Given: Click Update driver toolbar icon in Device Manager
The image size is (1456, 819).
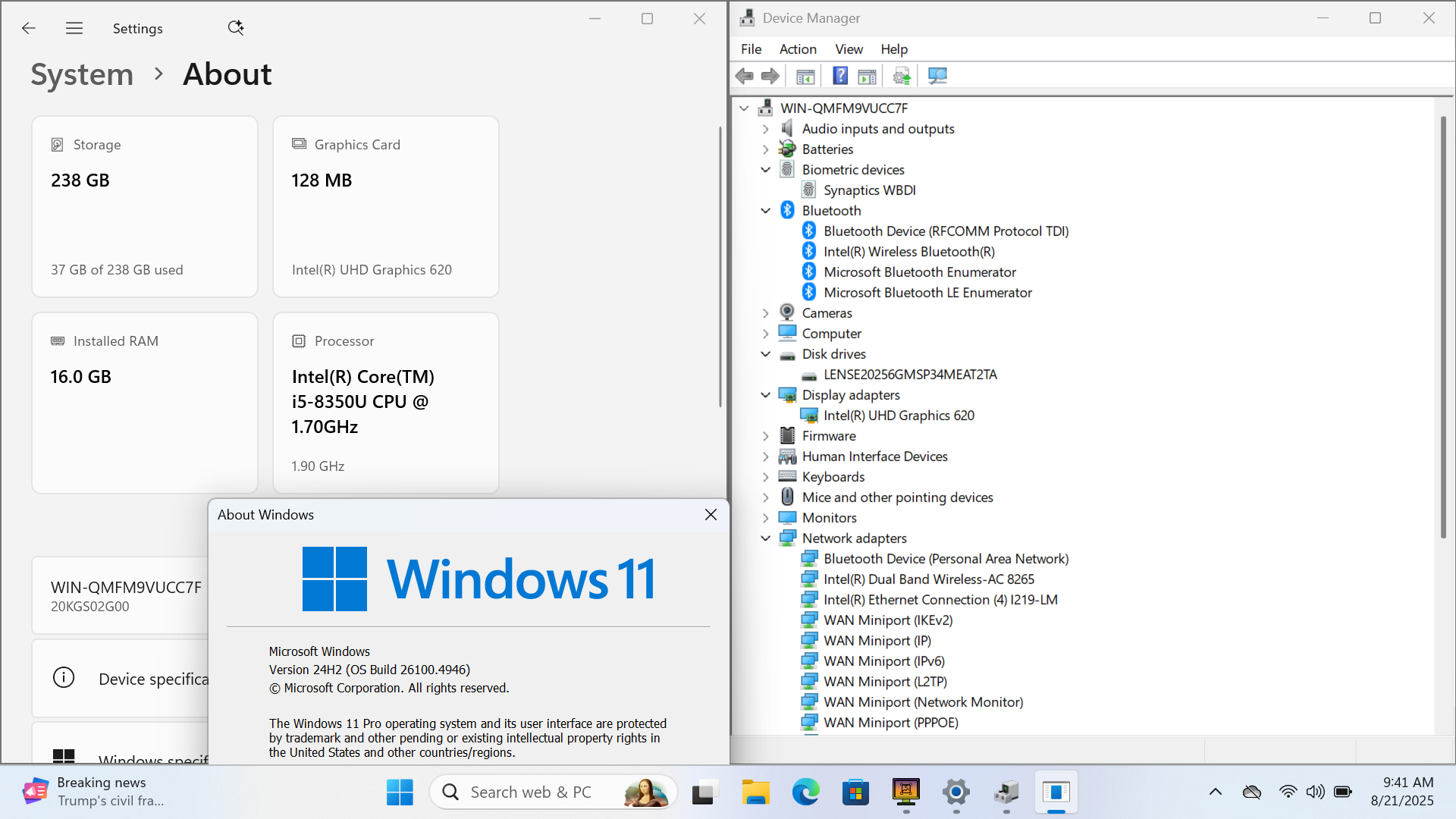Looking at the screenshot, I should [x=902, y=76].
